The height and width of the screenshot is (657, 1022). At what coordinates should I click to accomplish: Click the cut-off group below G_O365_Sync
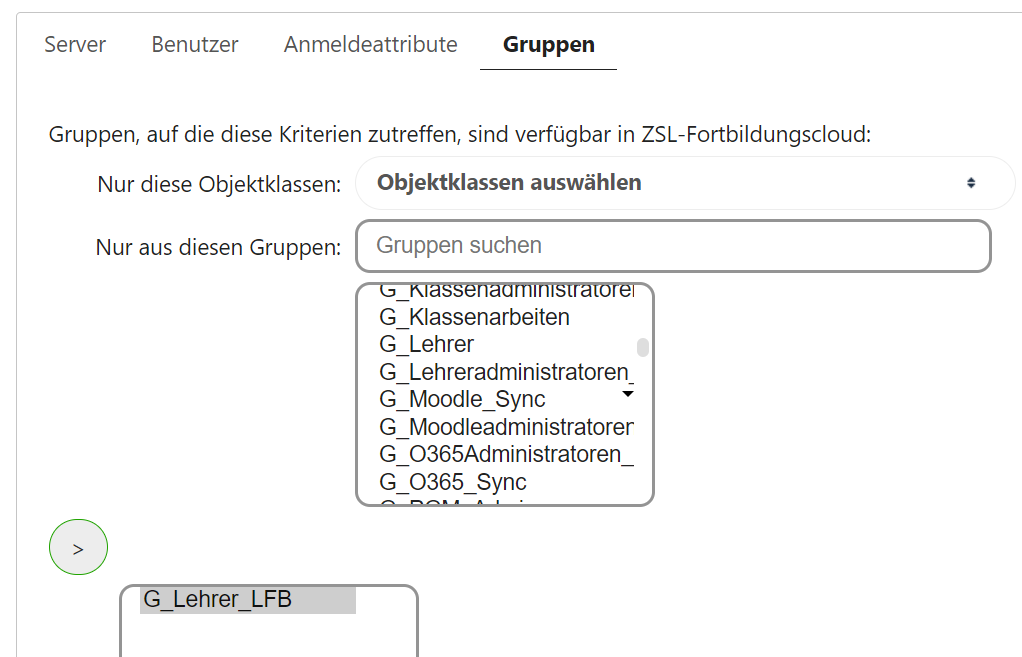click(453, 500)
